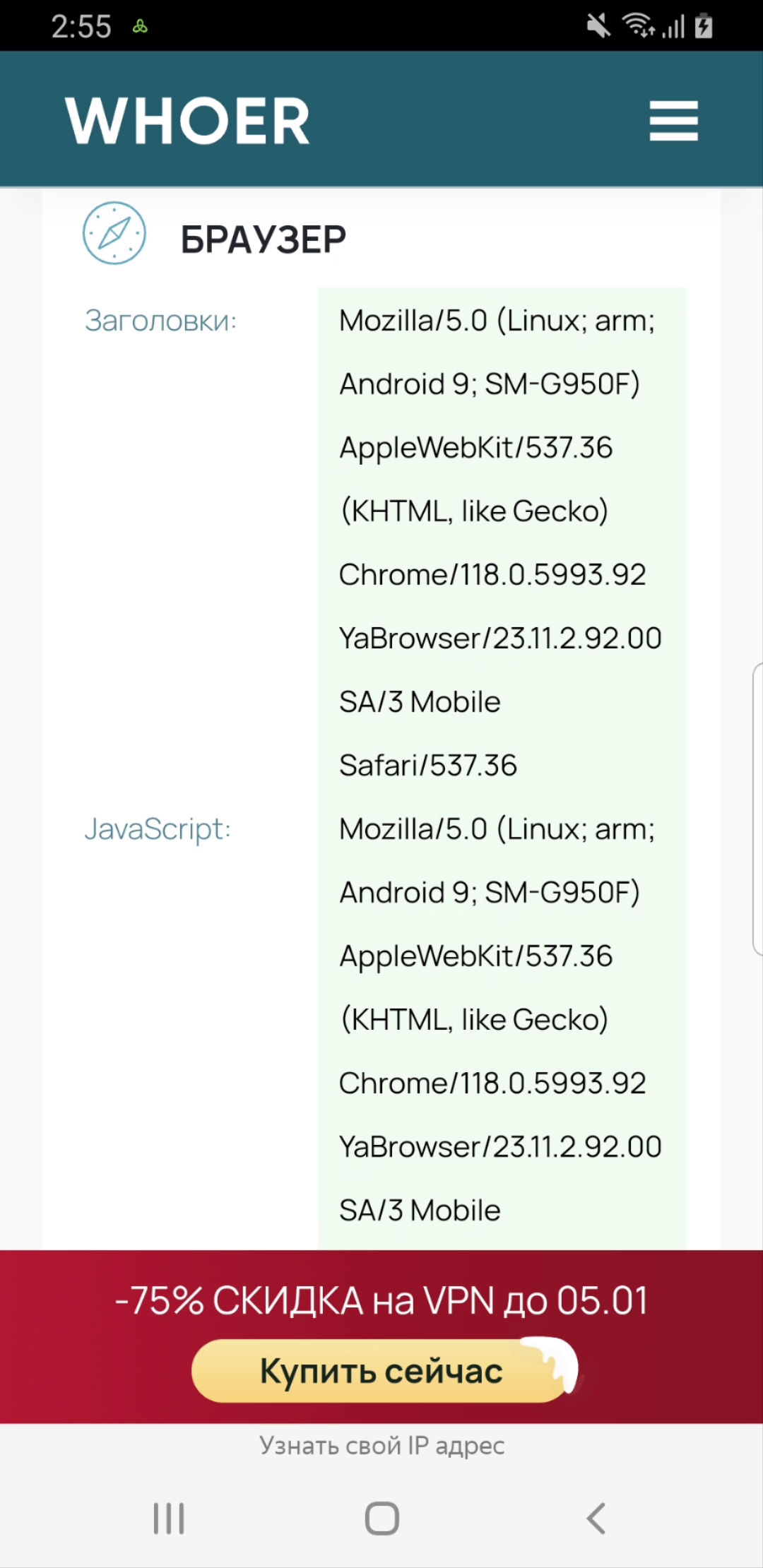This screenshot has height=1568, width=763.
Task: Tap the battery charging status icon
Action: [x=704, y=26]
